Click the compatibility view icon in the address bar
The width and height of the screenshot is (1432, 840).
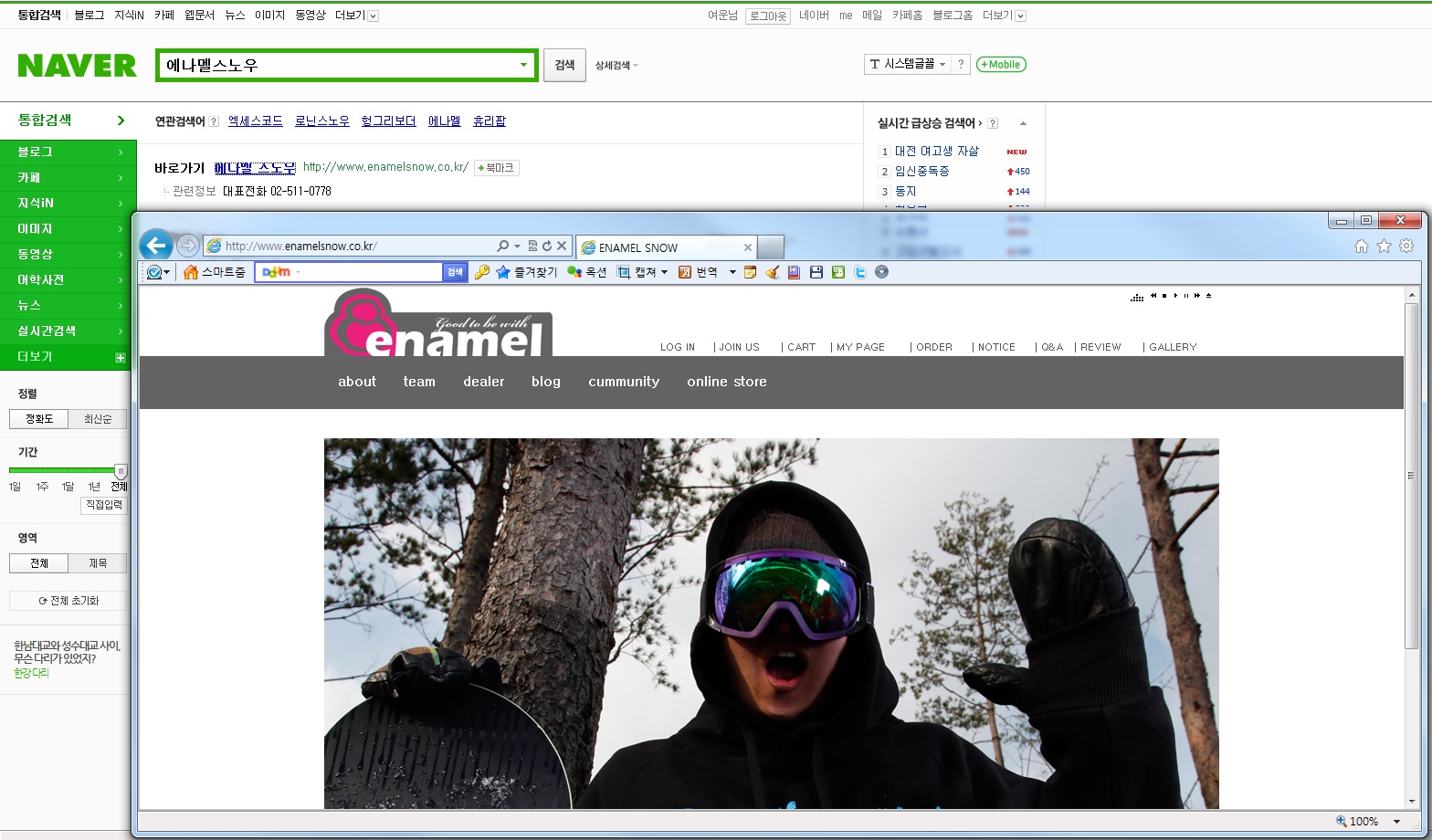tap(532, 247)
